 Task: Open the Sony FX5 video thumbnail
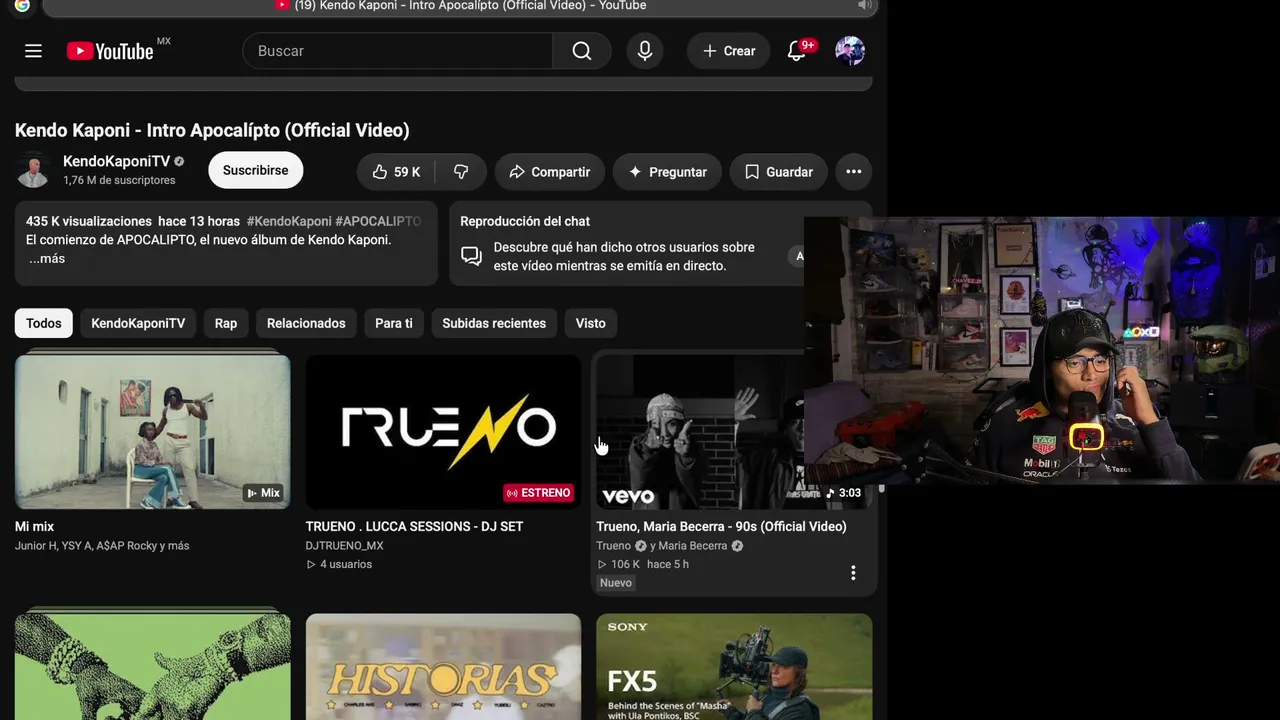[734, 666]
